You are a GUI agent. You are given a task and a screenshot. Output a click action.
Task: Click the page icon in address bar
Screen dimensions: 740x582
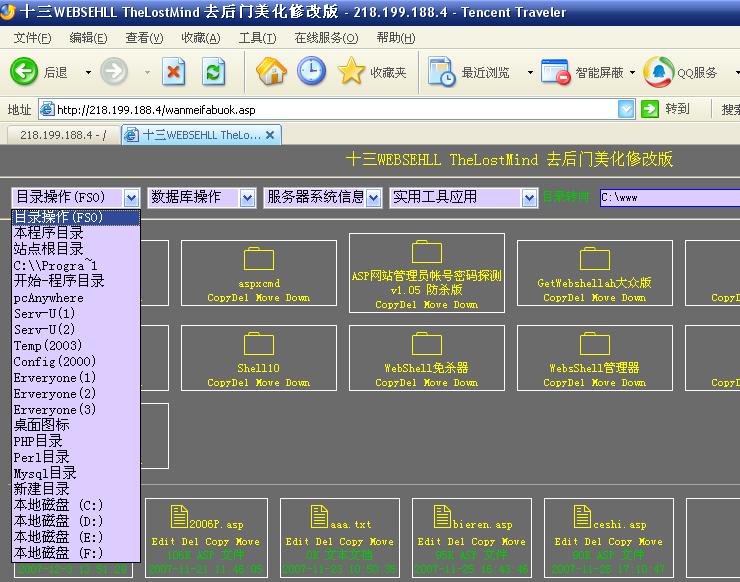point(47,110)
